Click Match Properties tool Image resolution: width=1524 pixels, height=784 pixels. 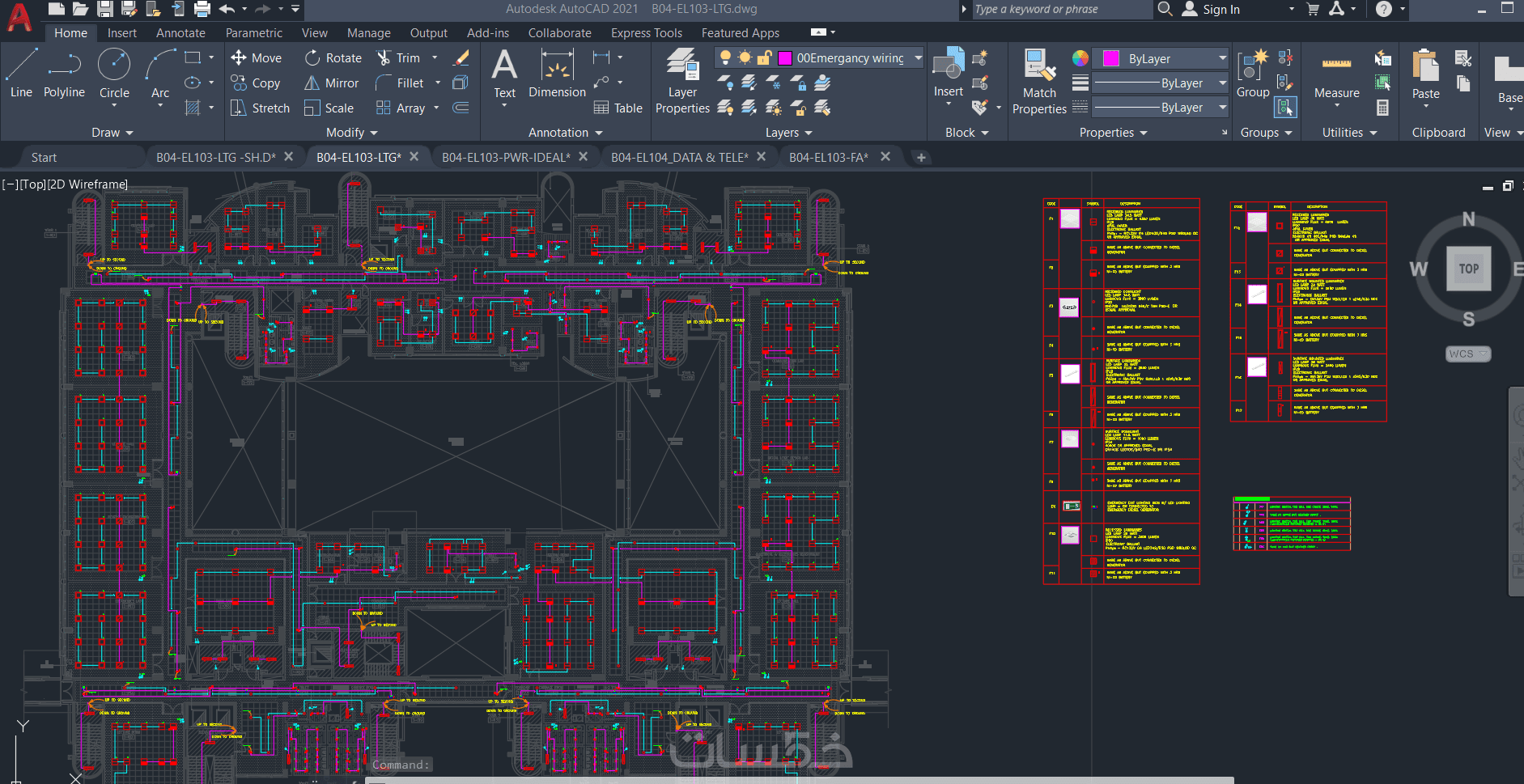click(1039, 81)
